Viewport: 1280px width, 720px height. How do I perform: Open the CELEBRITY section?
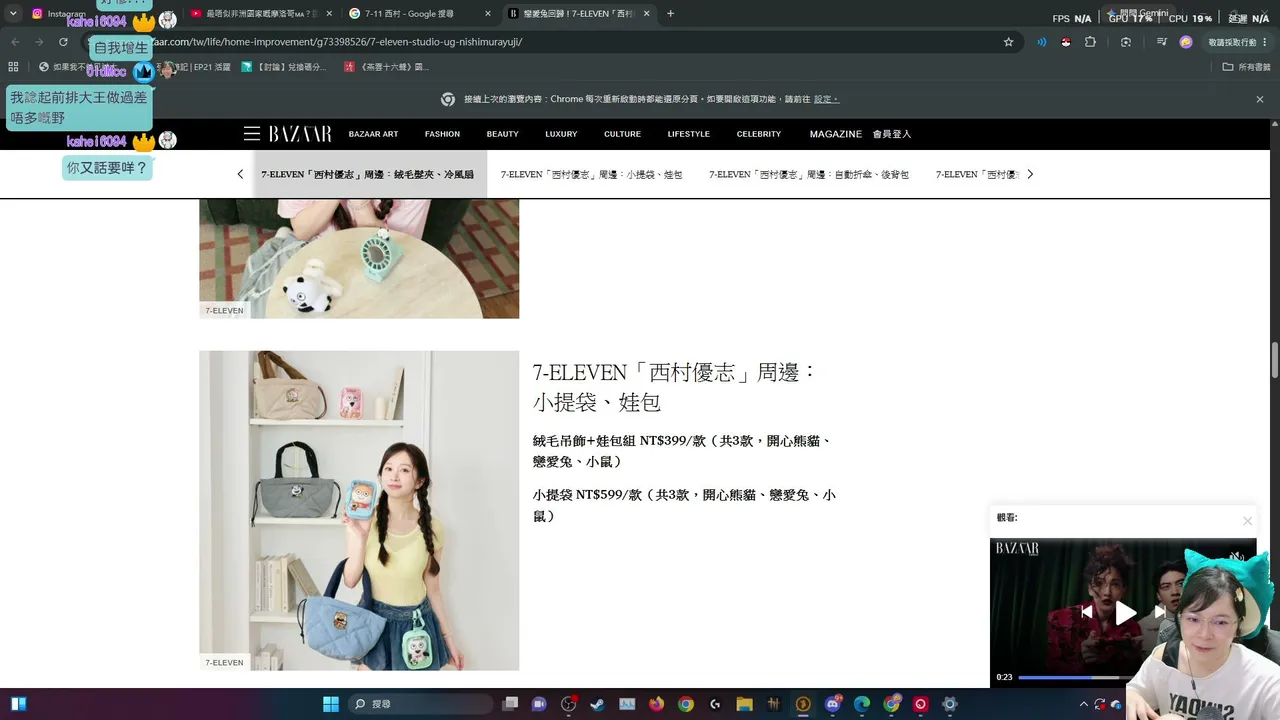pyautogui.click(x=759, y=134)
